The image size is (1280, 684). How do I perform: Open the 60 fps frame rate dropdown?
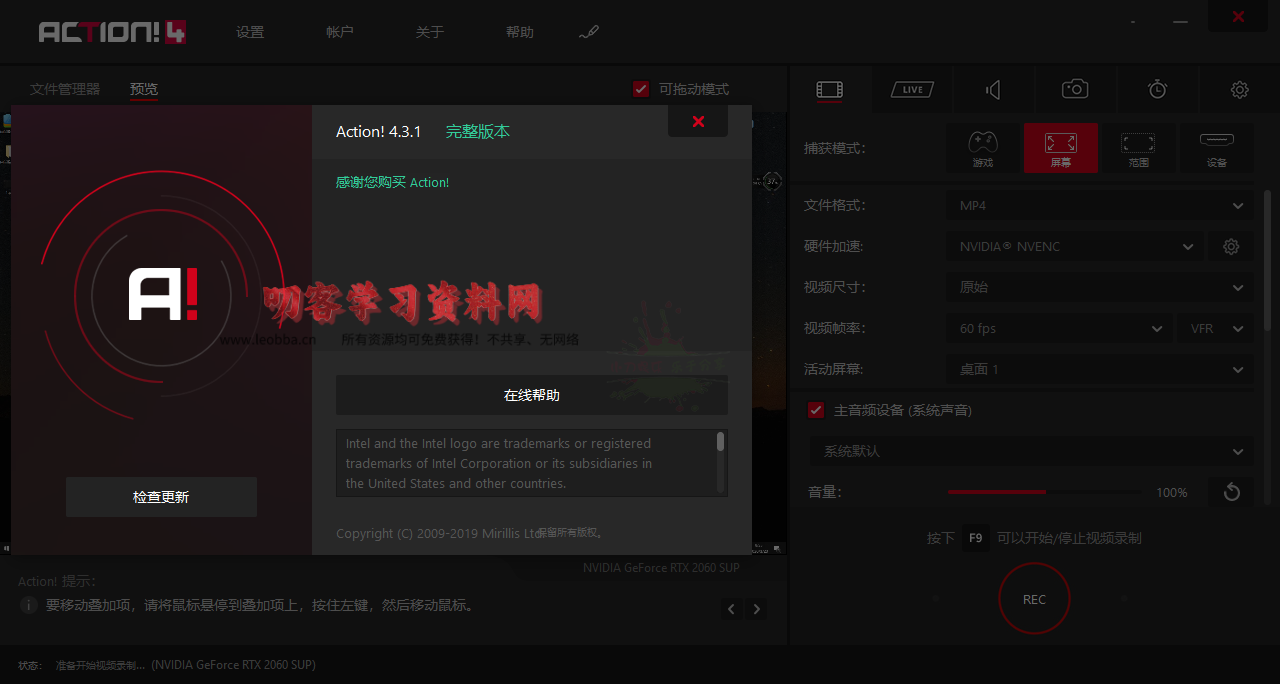pos(1059,328)
